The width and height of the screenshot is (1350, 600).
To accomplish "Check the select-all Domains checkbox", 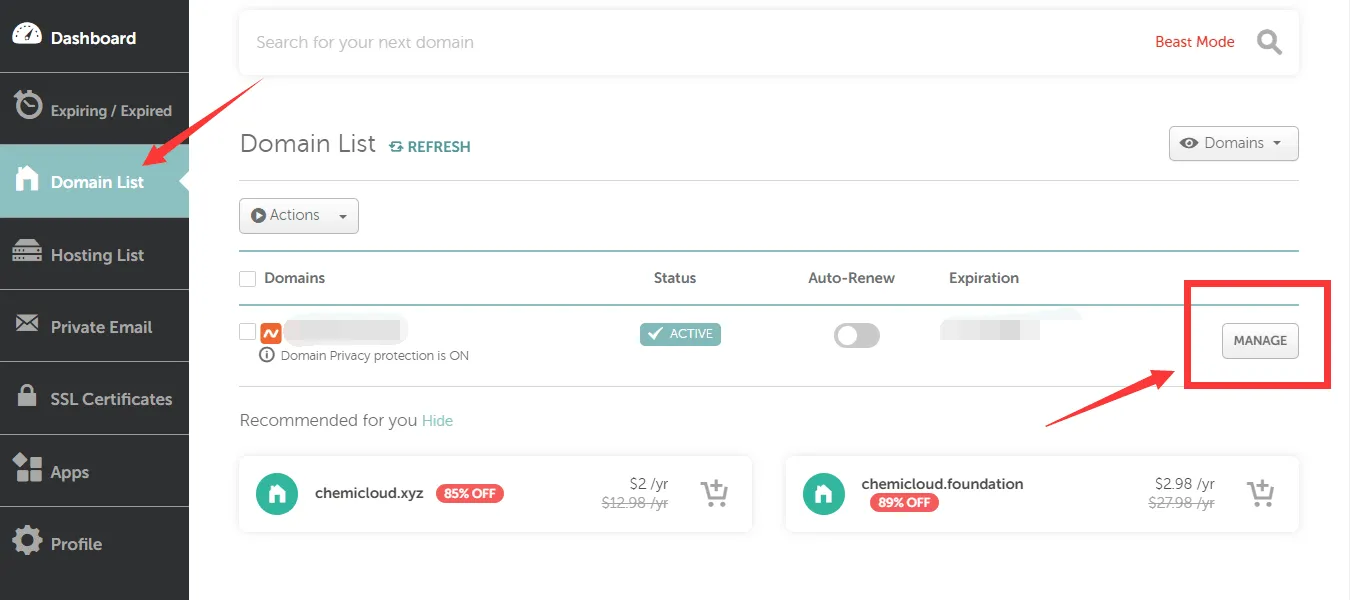I will (x=248, y=278).
